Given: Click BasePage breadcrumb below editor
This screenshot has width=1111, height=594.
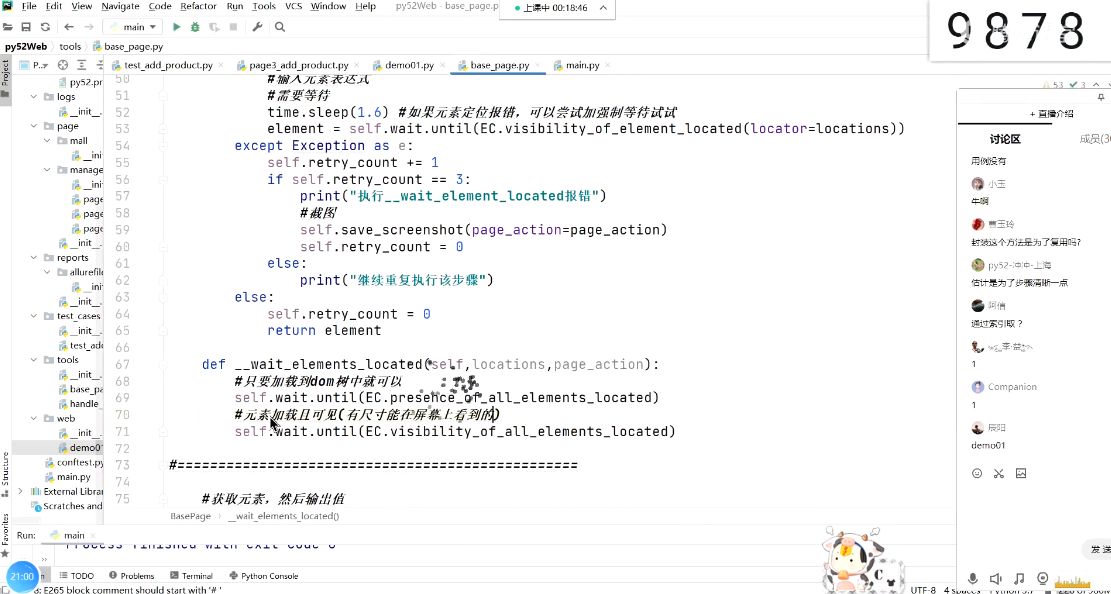Looking at the screenshot, I should coord(191,516).
